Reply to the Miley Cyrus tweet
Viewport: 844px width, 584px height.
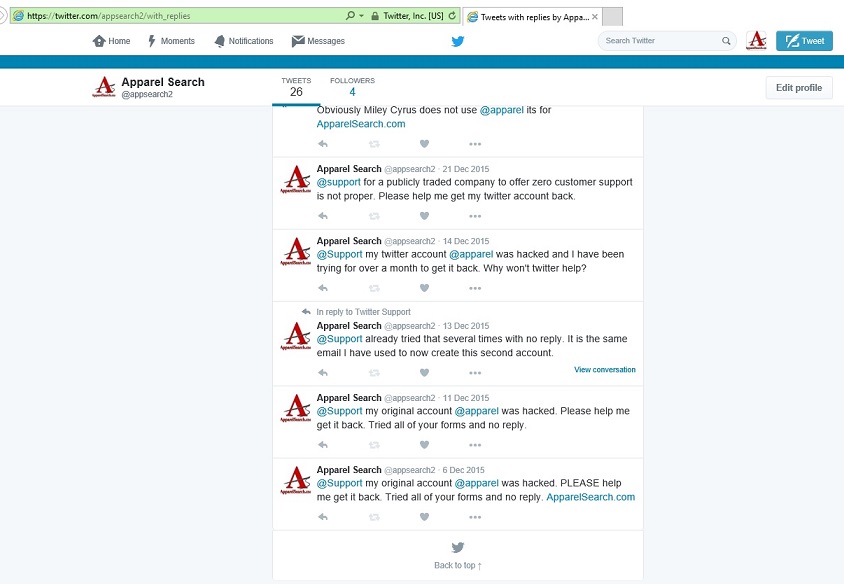[x=323, y=144]
